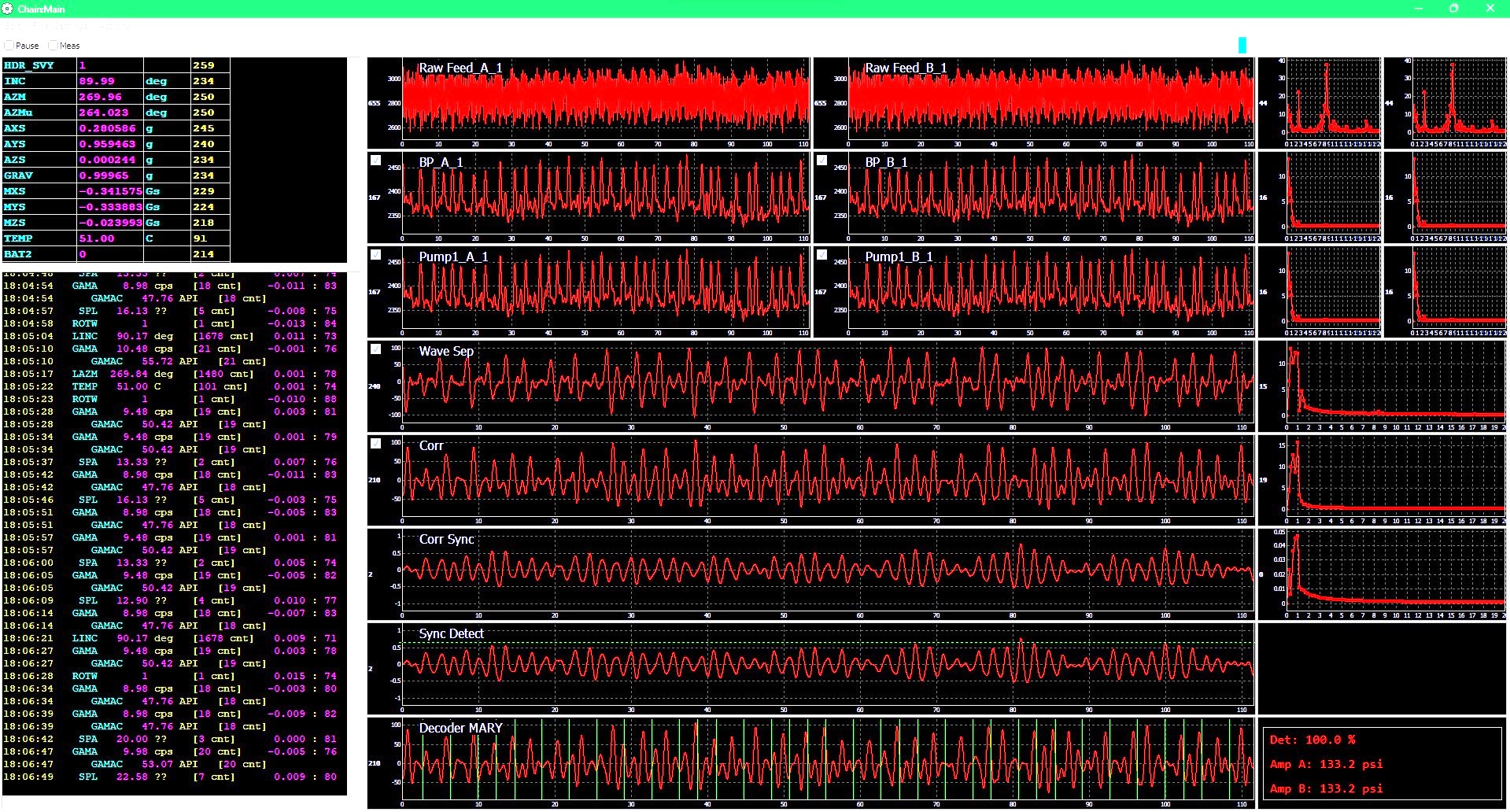Click the cyan status indicator block
Image resolution: width=1510 pixels, height=812 pixels.
tap(1242, 45)
